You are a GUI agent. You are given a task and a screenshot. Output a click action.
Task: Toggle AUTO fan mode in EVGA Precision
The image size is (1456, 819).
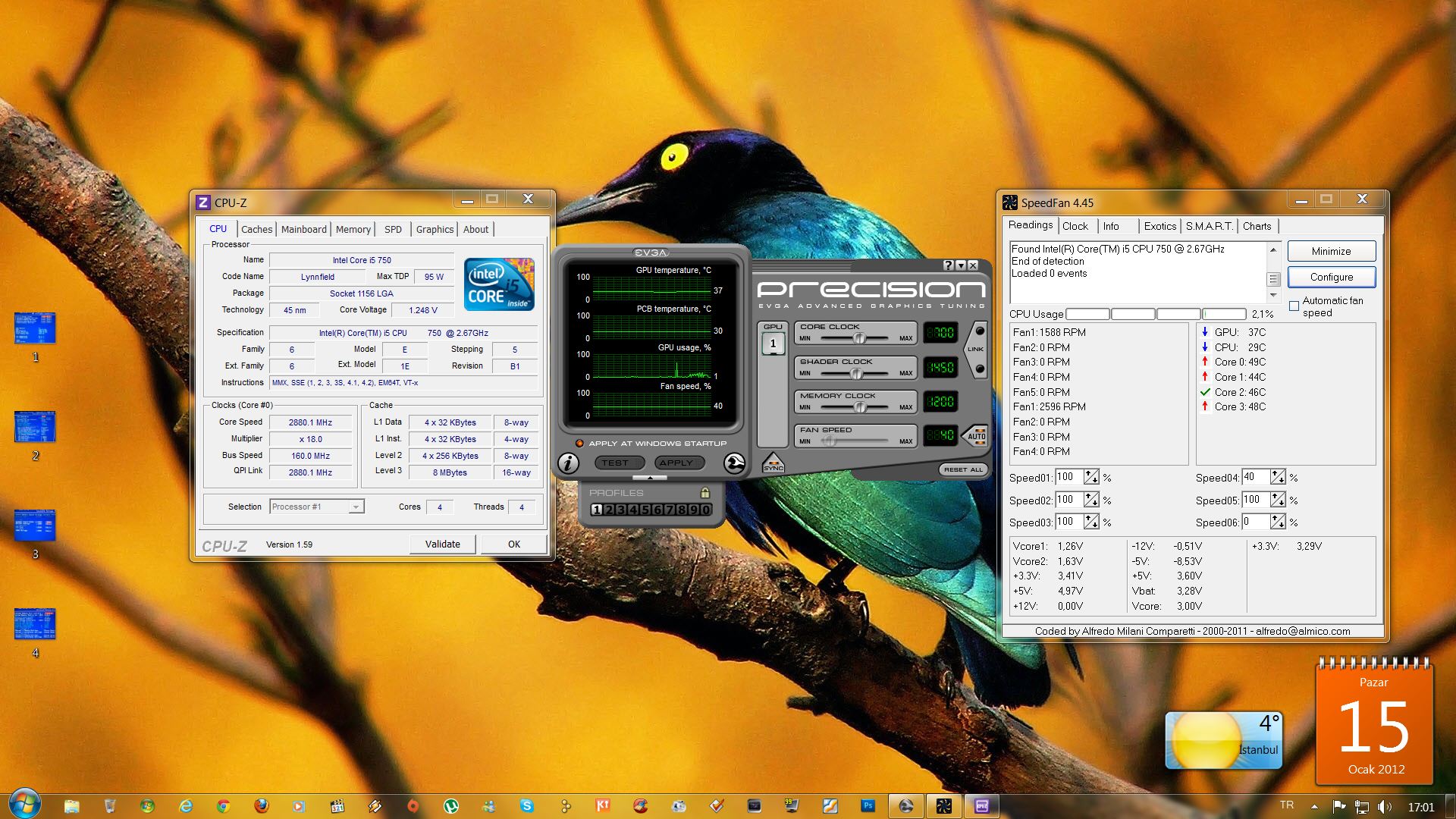click(976, 436)
